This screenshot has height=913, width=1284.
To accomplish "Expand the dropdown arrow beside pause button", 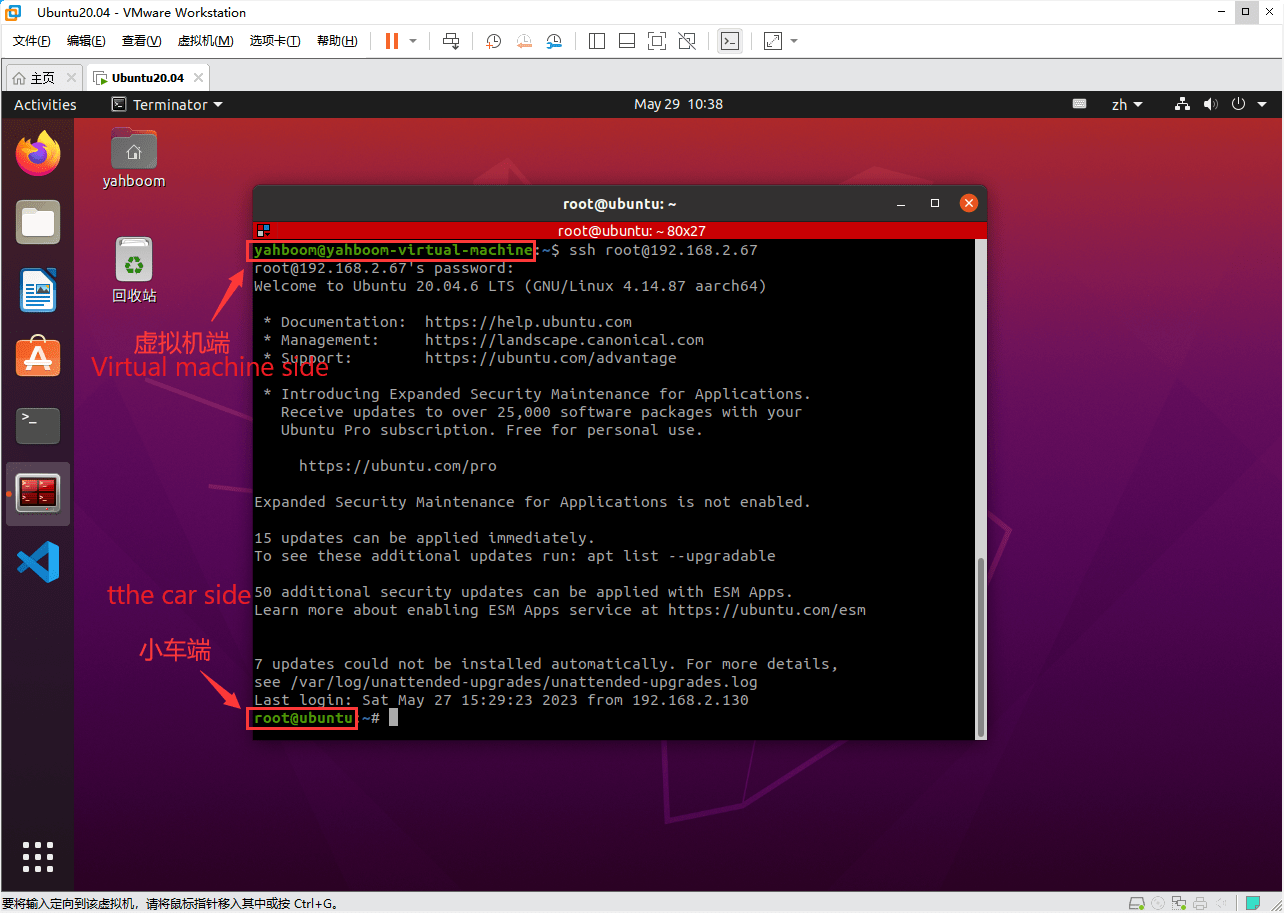I will pos(413,41).
